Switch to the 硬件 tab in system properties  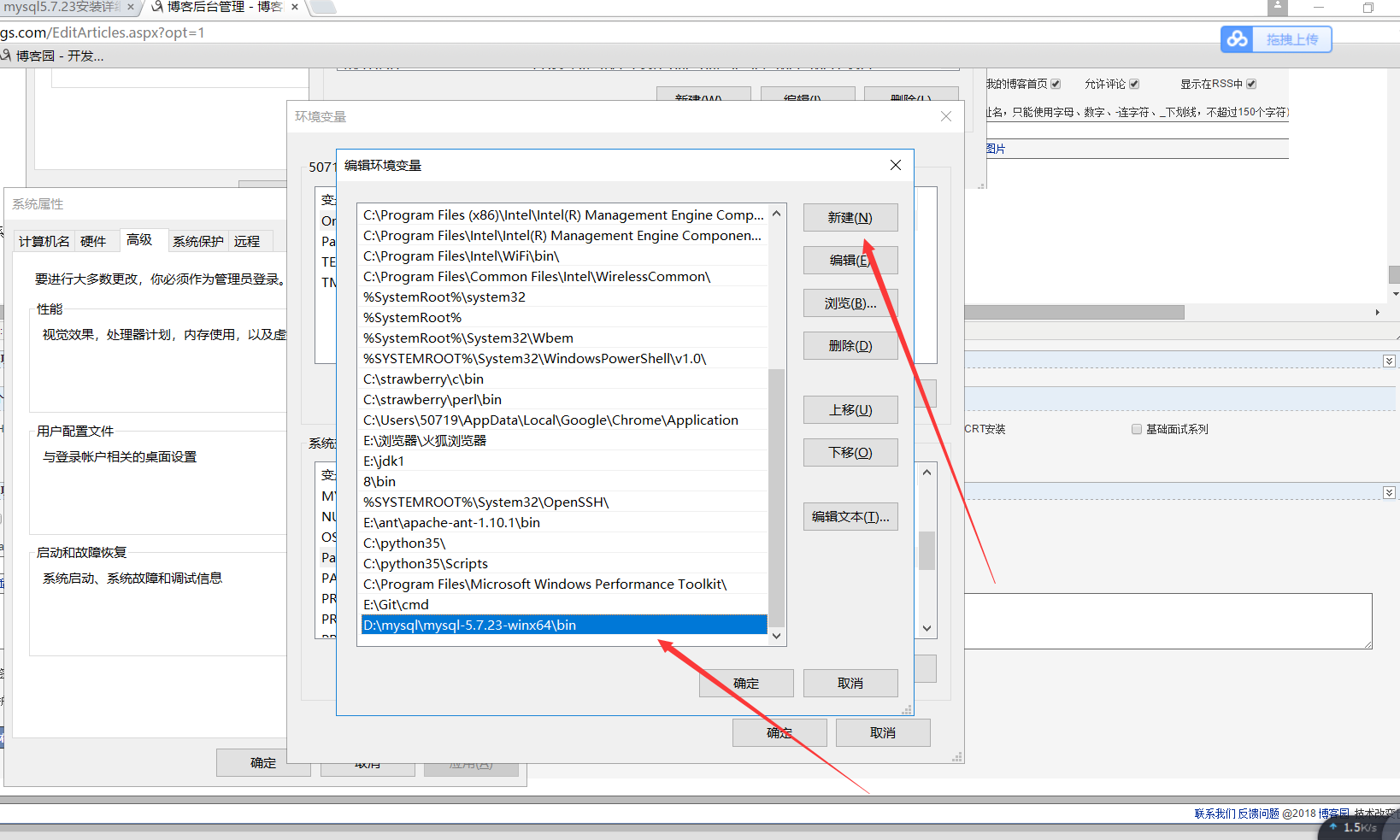point(93,241)
